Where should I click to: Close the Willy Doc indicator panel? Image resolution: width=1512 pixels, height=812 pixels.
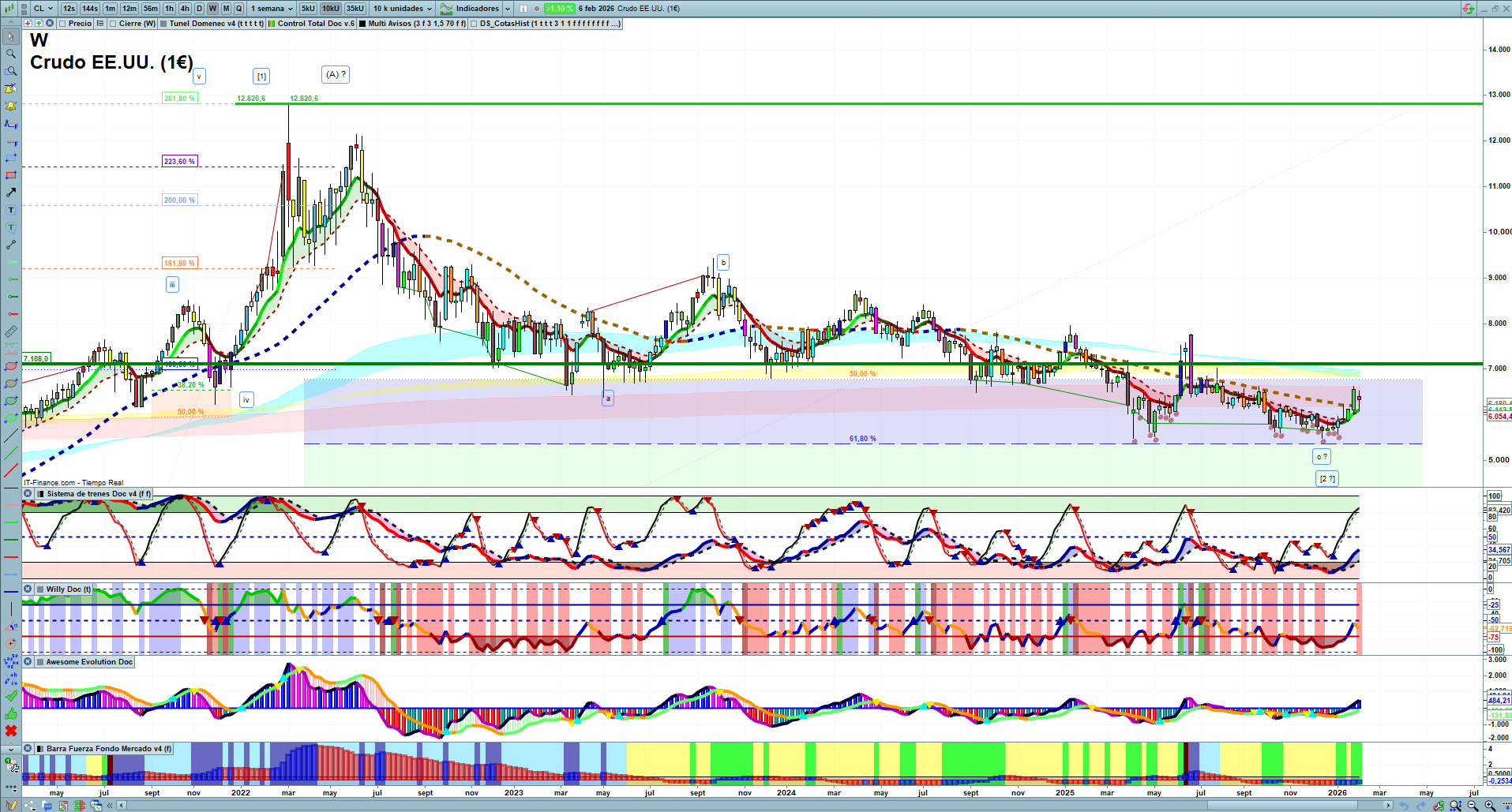28,589
